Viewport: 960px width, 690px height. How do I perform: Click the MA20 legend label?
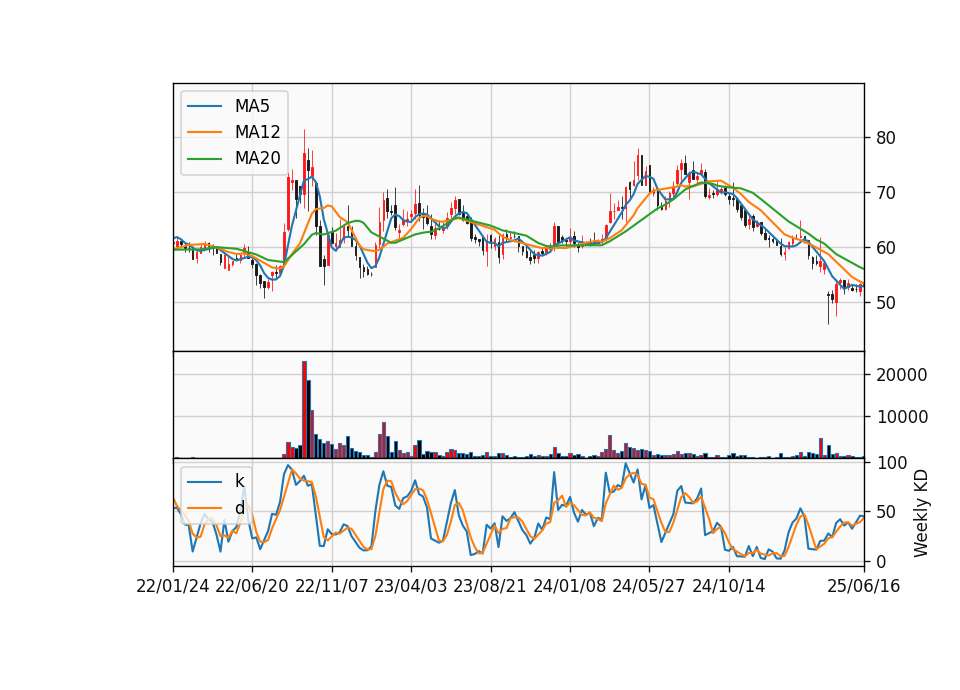257,158
